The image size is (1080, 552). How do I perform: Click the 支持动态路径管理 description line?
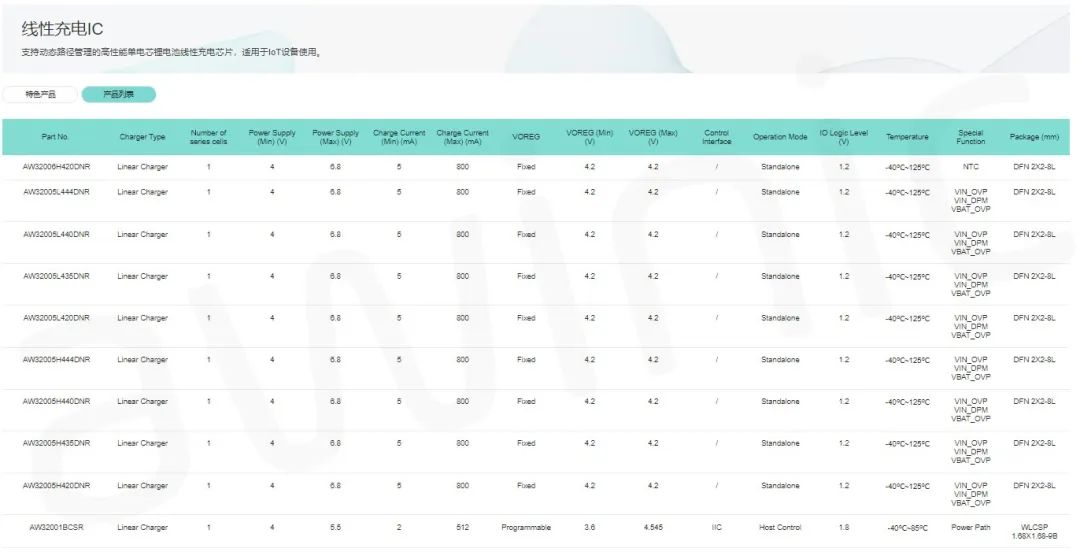(172, 52)
